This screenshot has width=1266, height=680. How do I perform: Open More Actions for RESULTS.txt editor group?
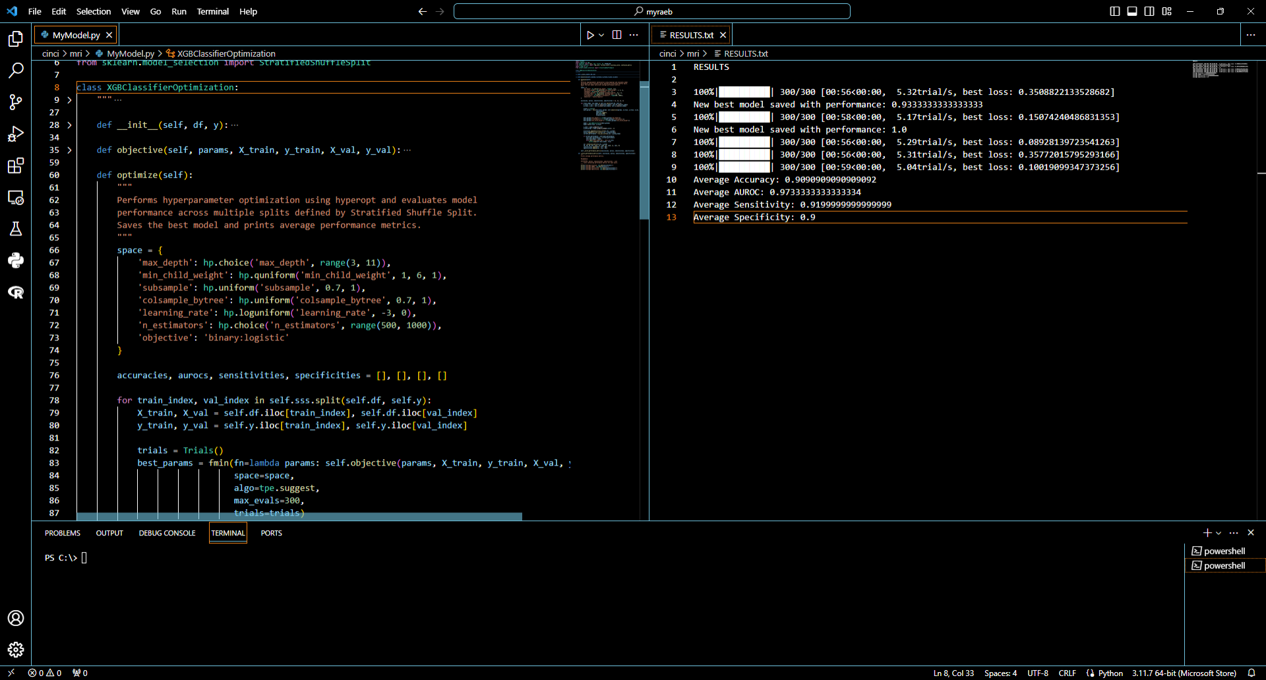click(x=1251, y=35)
